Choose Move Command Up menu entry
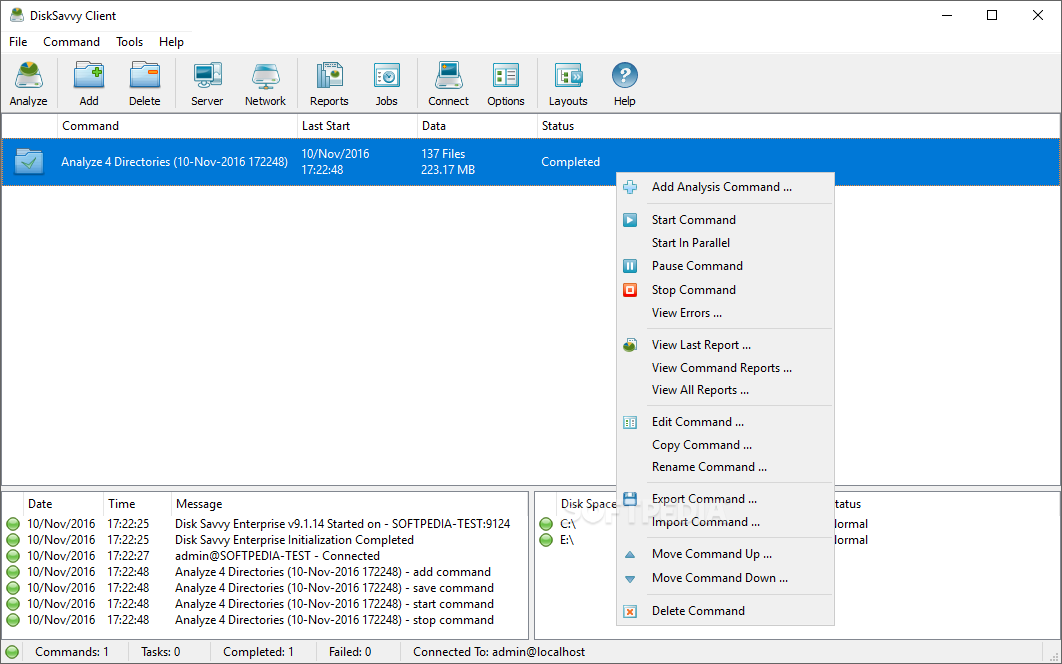This screenshot has width=1062, height=664. [725, 554]
